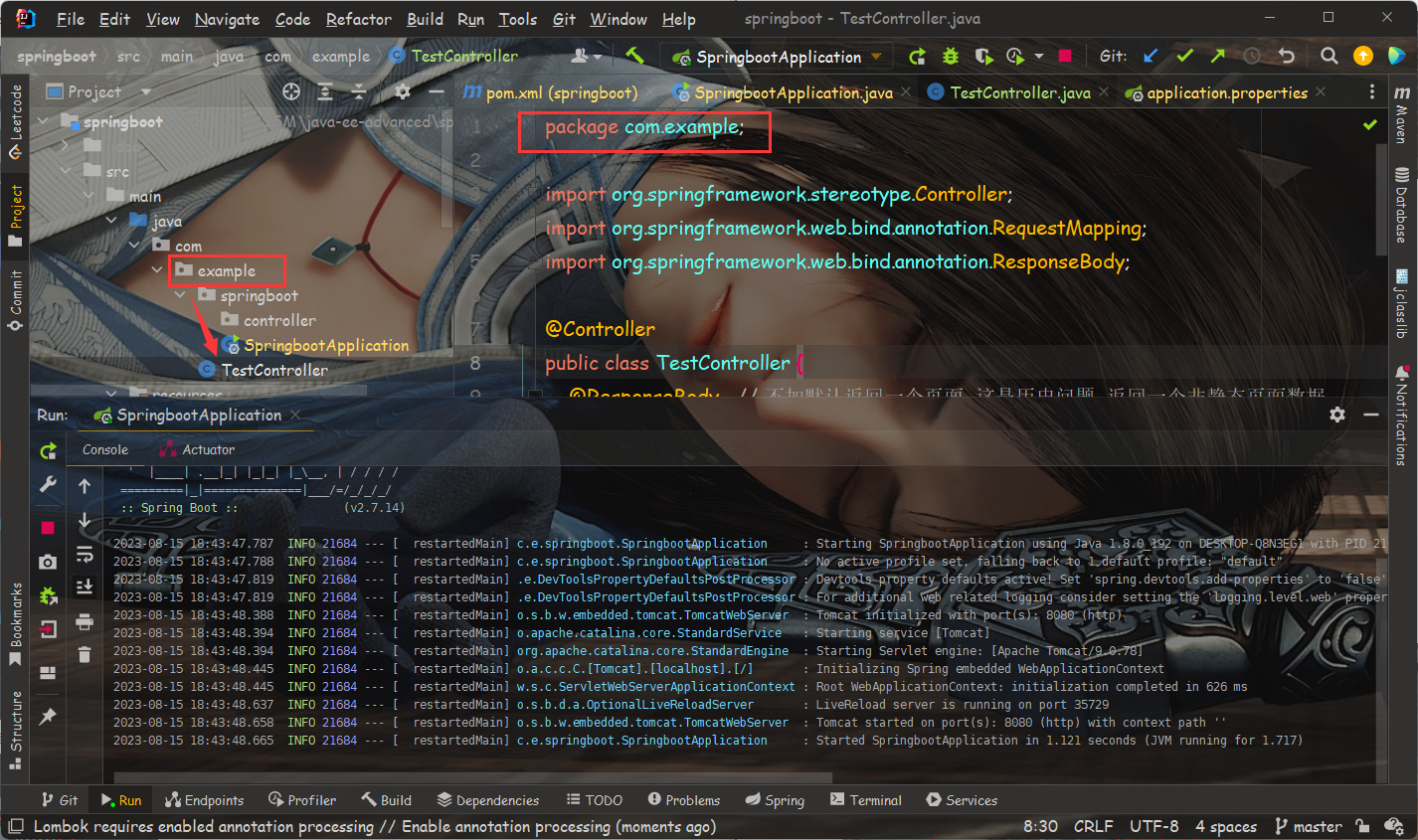Click the Git Update Project blue arrow
The image size is (1418, 840).
click(x=1151, y=56)
